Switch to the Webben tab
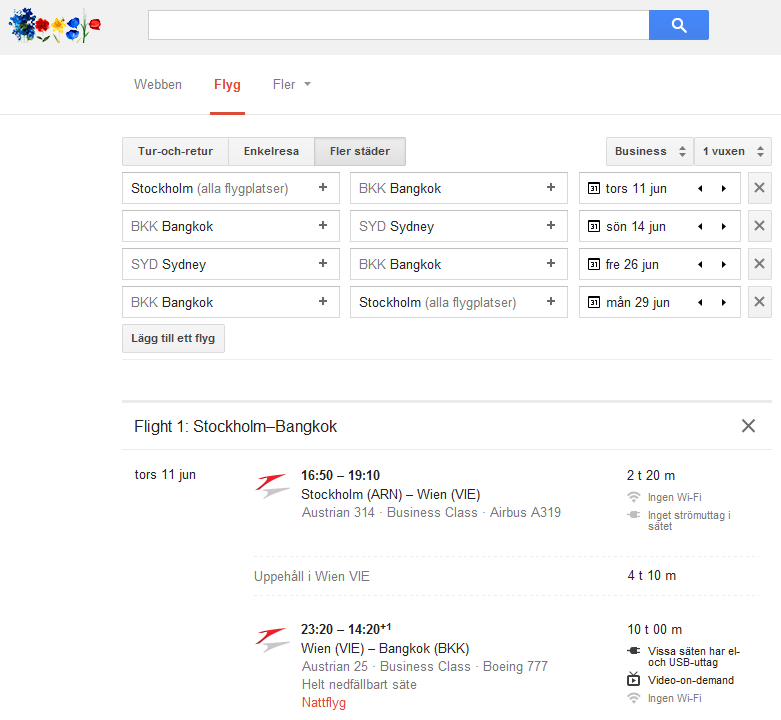This screenshot has width=781, height=720. click(158, 85)
